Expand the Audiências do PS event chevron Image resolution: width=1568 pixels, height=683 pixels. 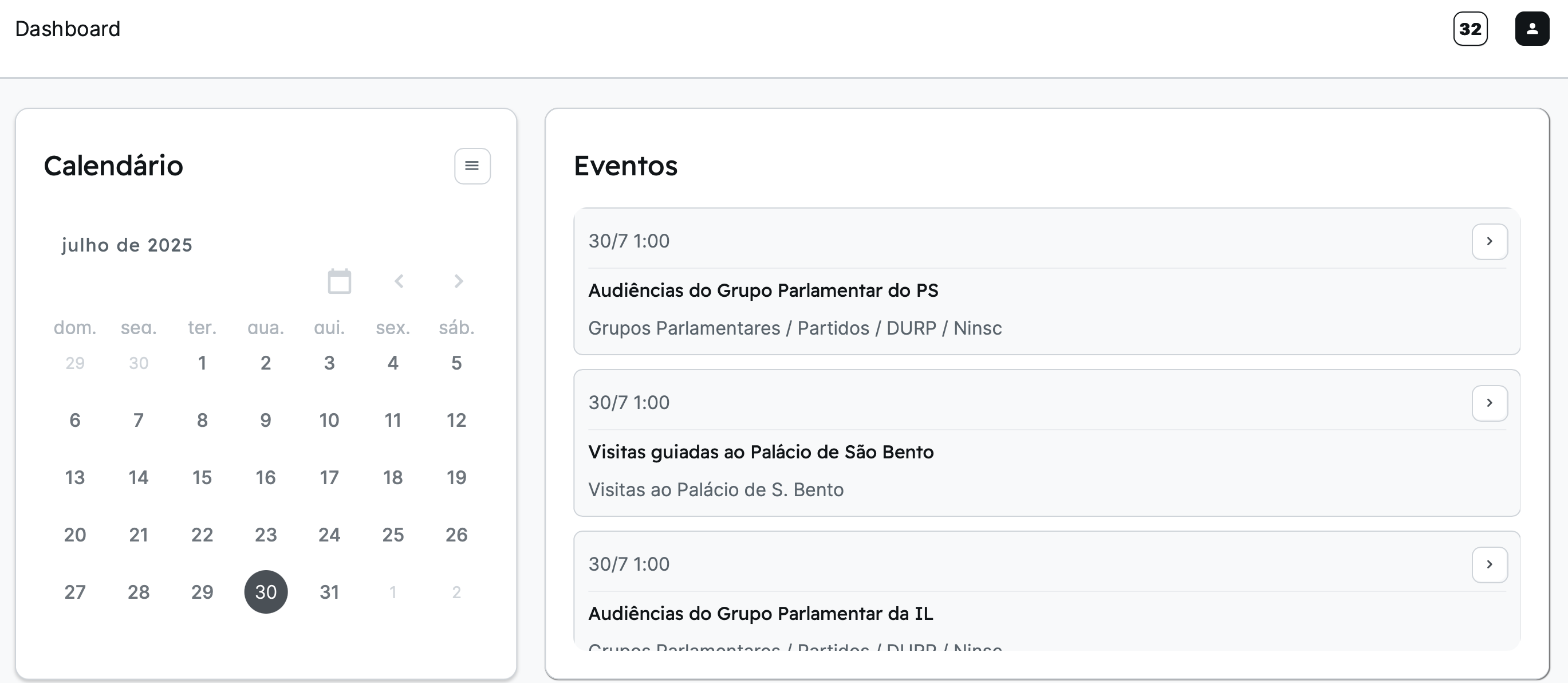point(1489,241)
